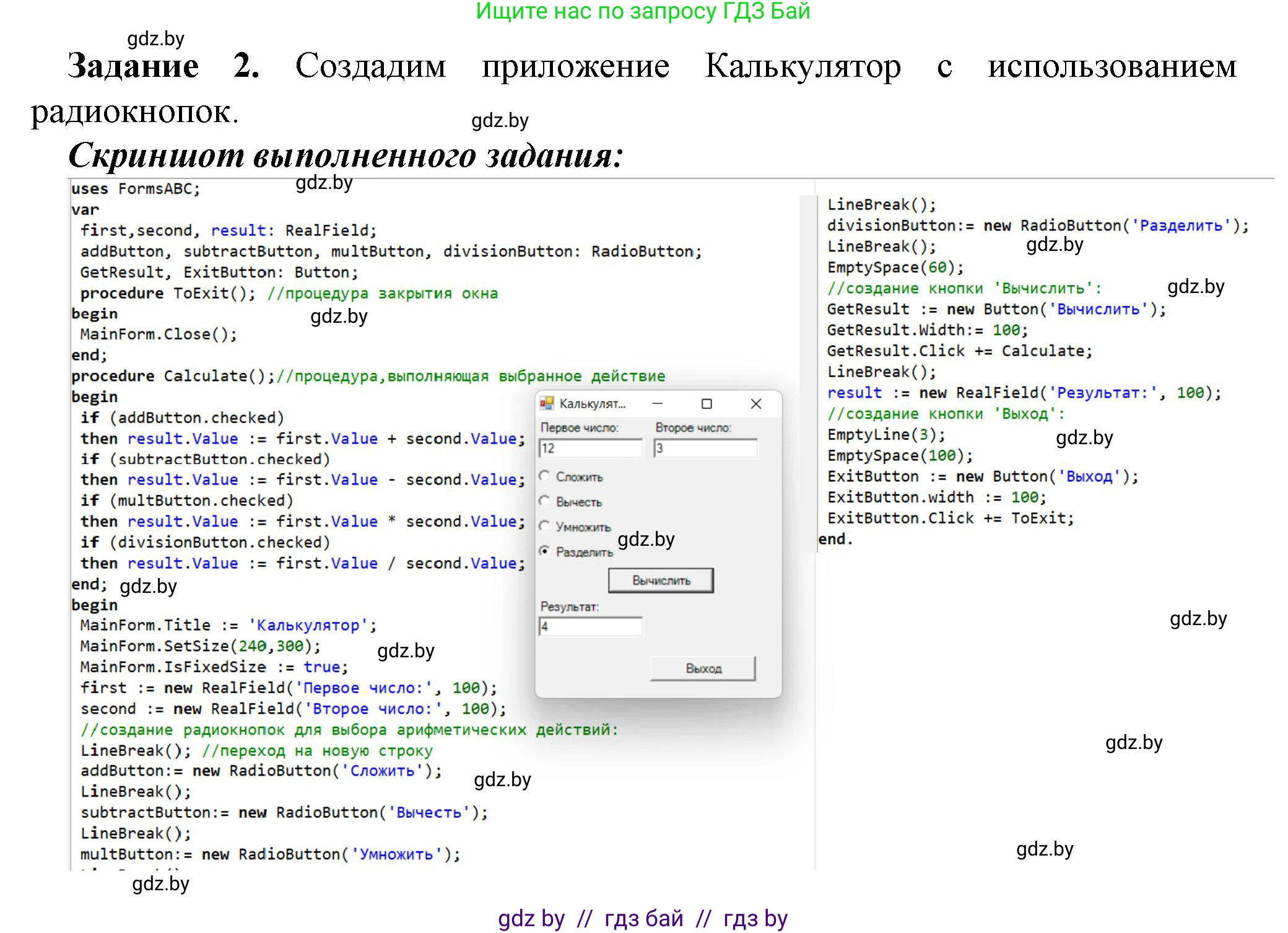Click the final 'end.' code line
This screenshot has height=933, width=1288.
point(835,539)
